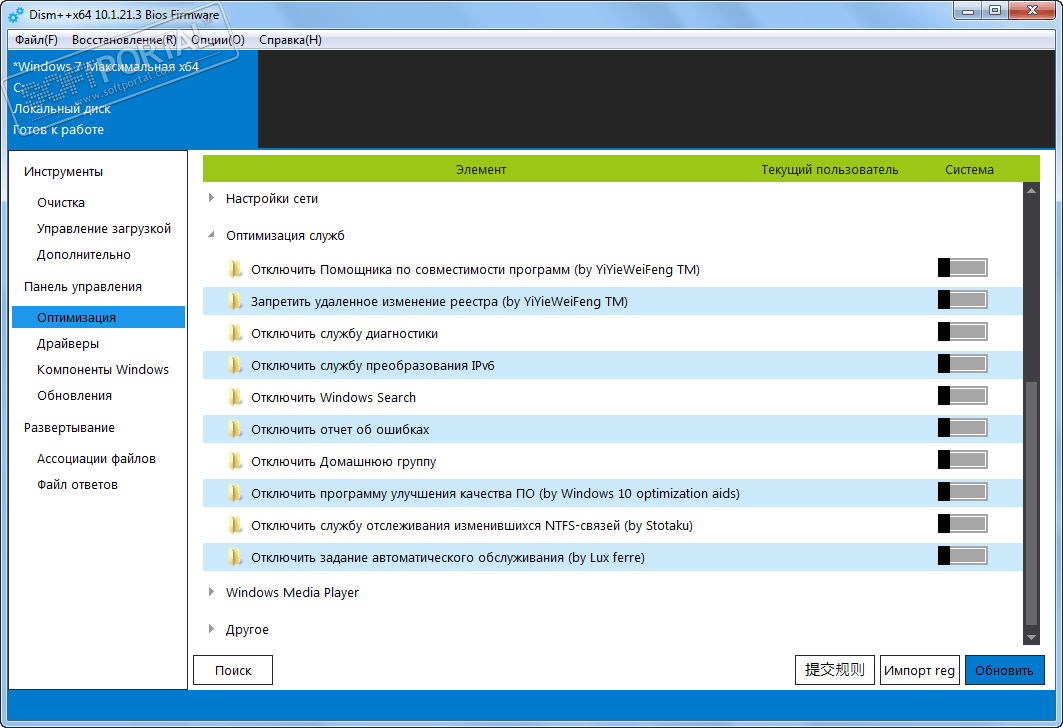Viewport: 1063px width, 728px height.
Task: Select 'Драйверы' in the sidebar
Action: pos(68,344)
